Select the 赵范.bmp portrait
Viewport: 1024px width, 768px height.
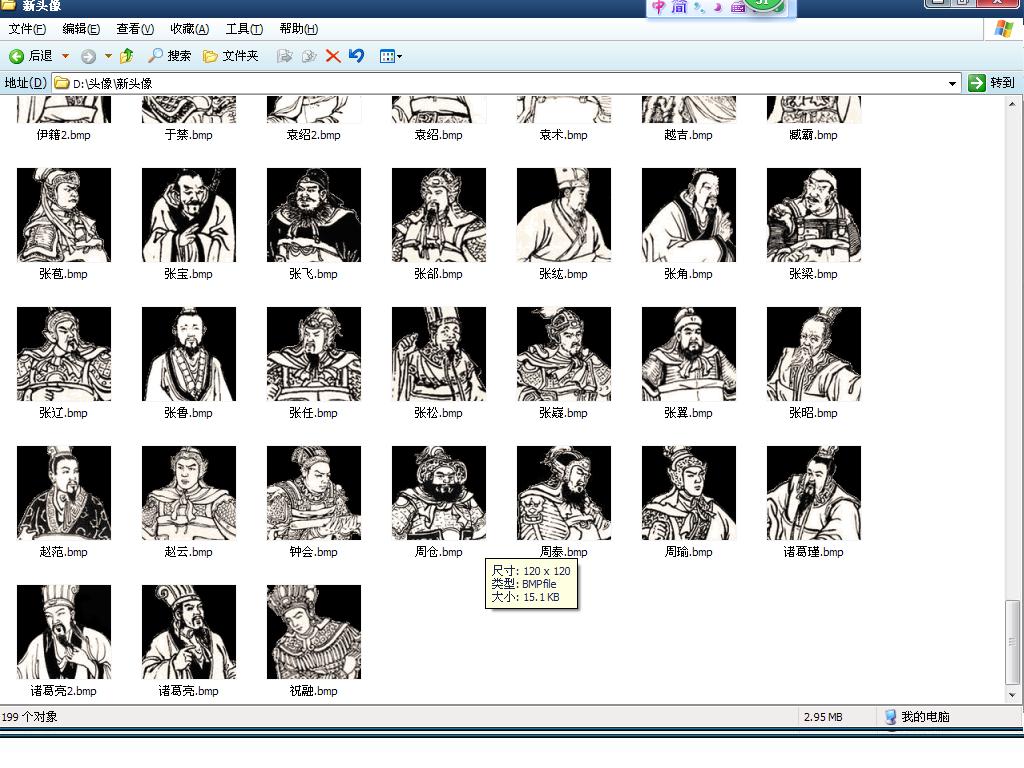(64, 493)
